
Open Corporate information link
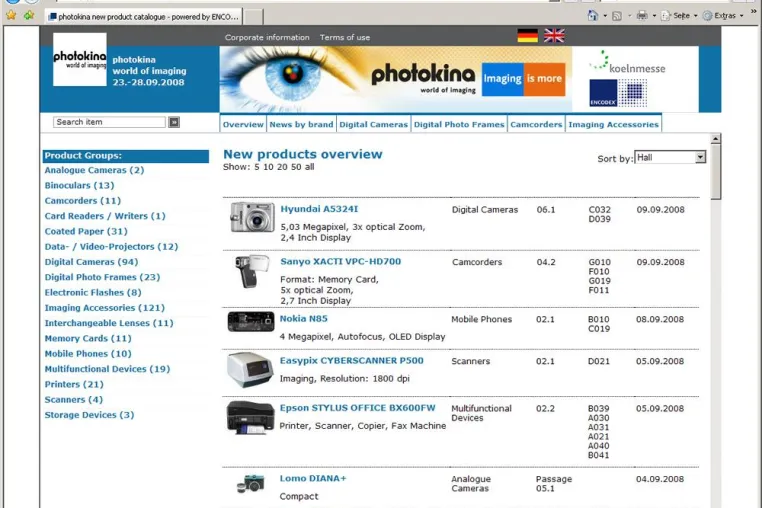[x=267, y=37]
